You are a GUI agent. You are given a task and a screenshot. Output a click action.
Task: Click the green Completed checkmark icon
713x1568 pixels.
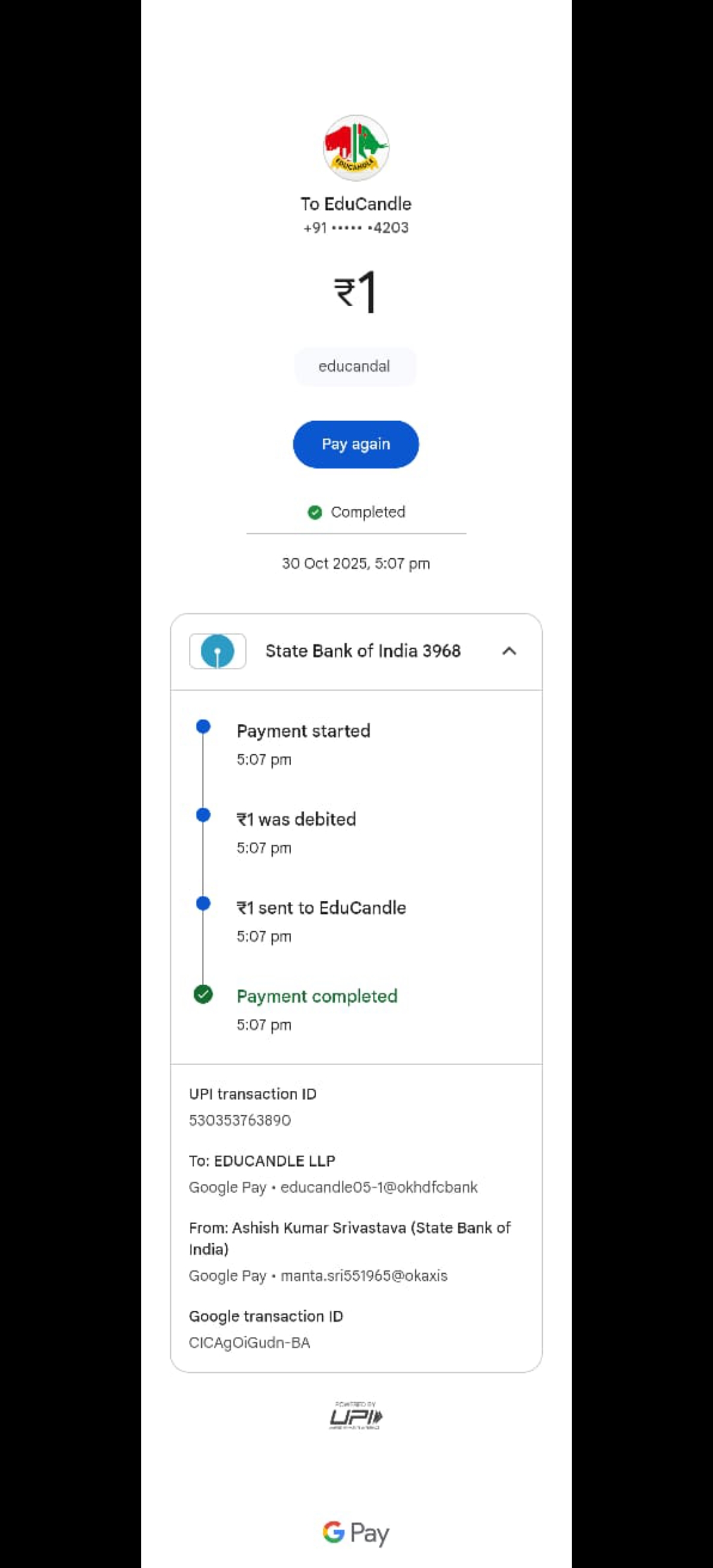point(315,512)
